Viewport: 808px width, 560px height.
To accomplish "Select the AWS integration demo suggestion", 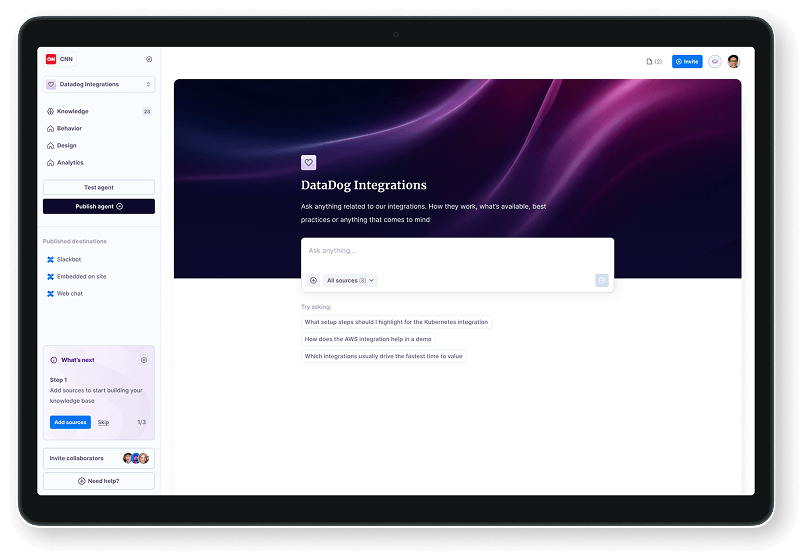I will (368, 339).
